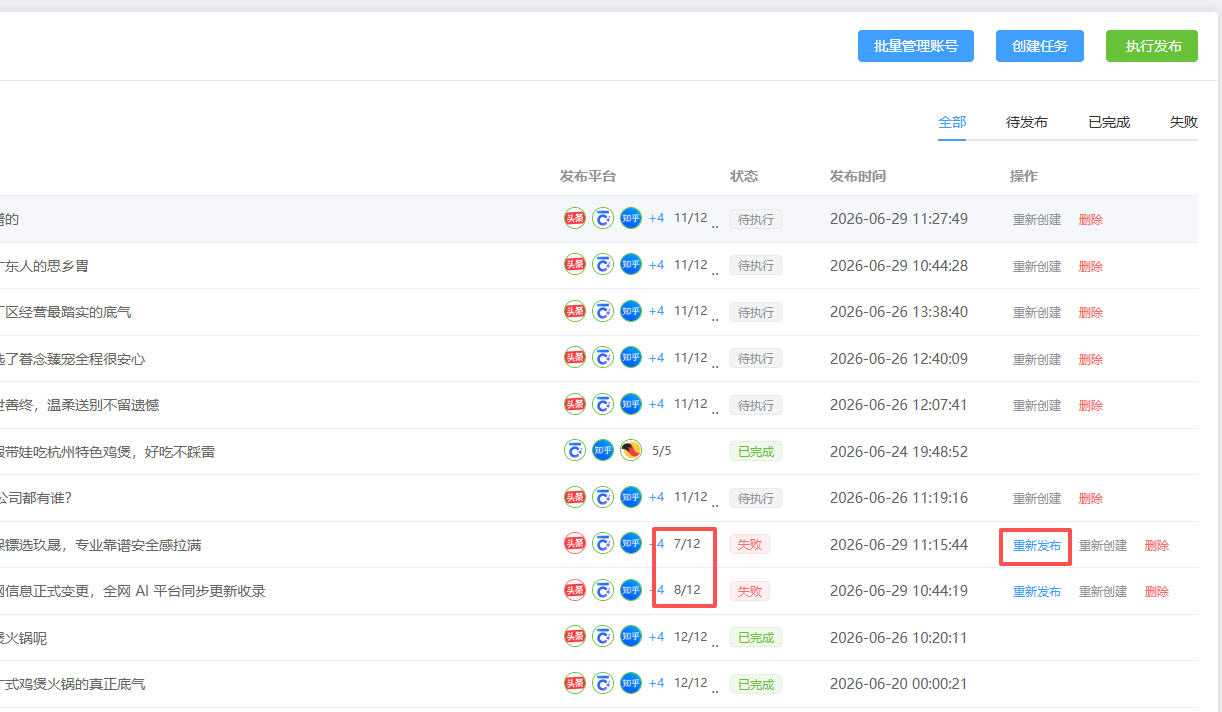1222x712 pixels.
Task: Switch to the 全部 tab
Action: tap(952, 122)
